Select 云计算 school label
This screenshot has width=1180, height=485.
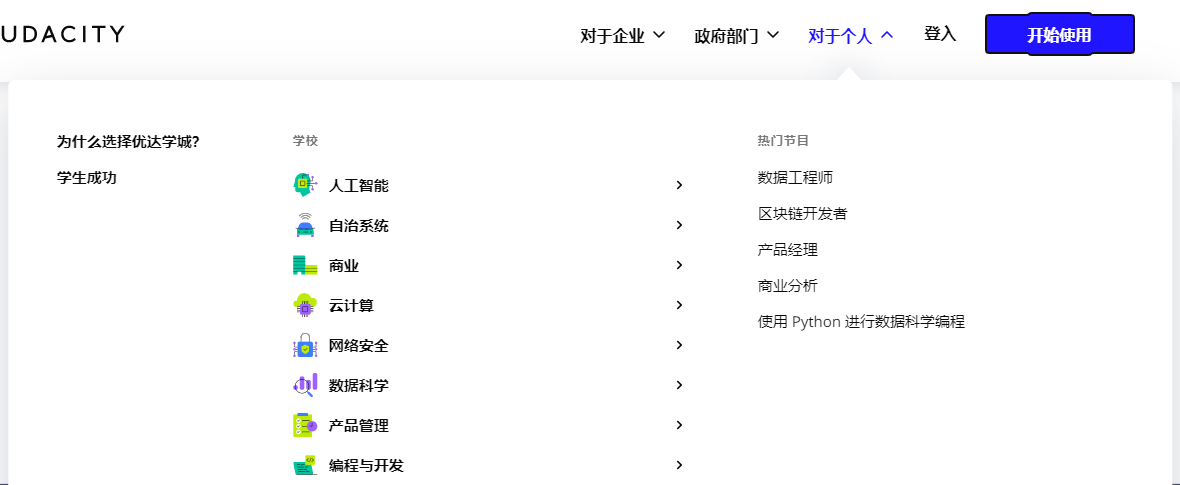click(x=351, y=305)
